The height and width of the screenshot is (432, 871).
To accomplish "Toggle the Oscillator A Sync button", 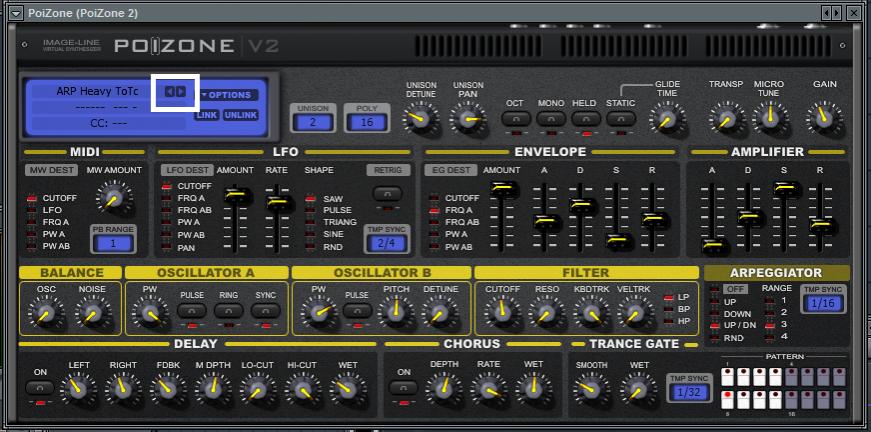I will [x=264, y=312].
